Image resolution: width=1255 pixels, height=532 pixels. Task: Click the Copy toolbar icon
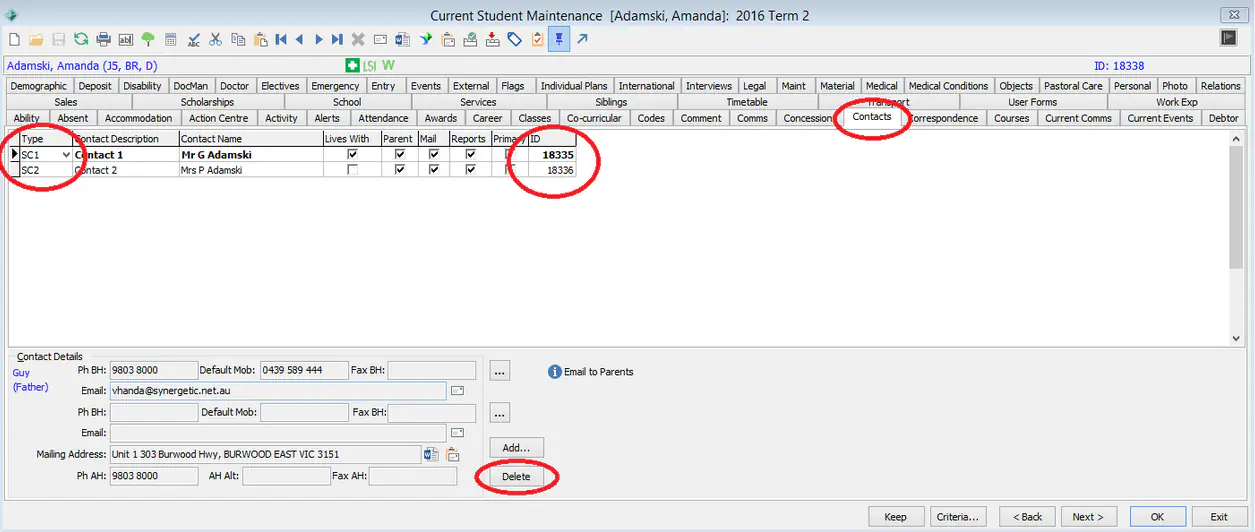[x=238, y=40]
